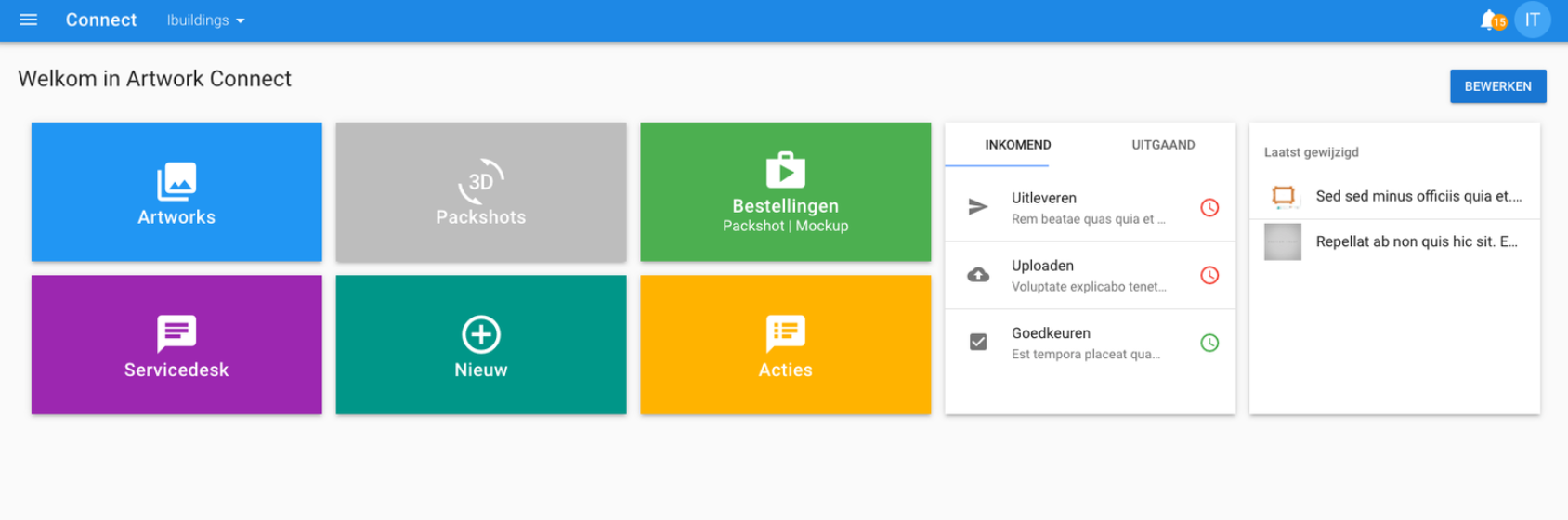The image size is (1568, 520).
Task: Switch to the Inkomend tab
Action: click(x=1017, y=145)
